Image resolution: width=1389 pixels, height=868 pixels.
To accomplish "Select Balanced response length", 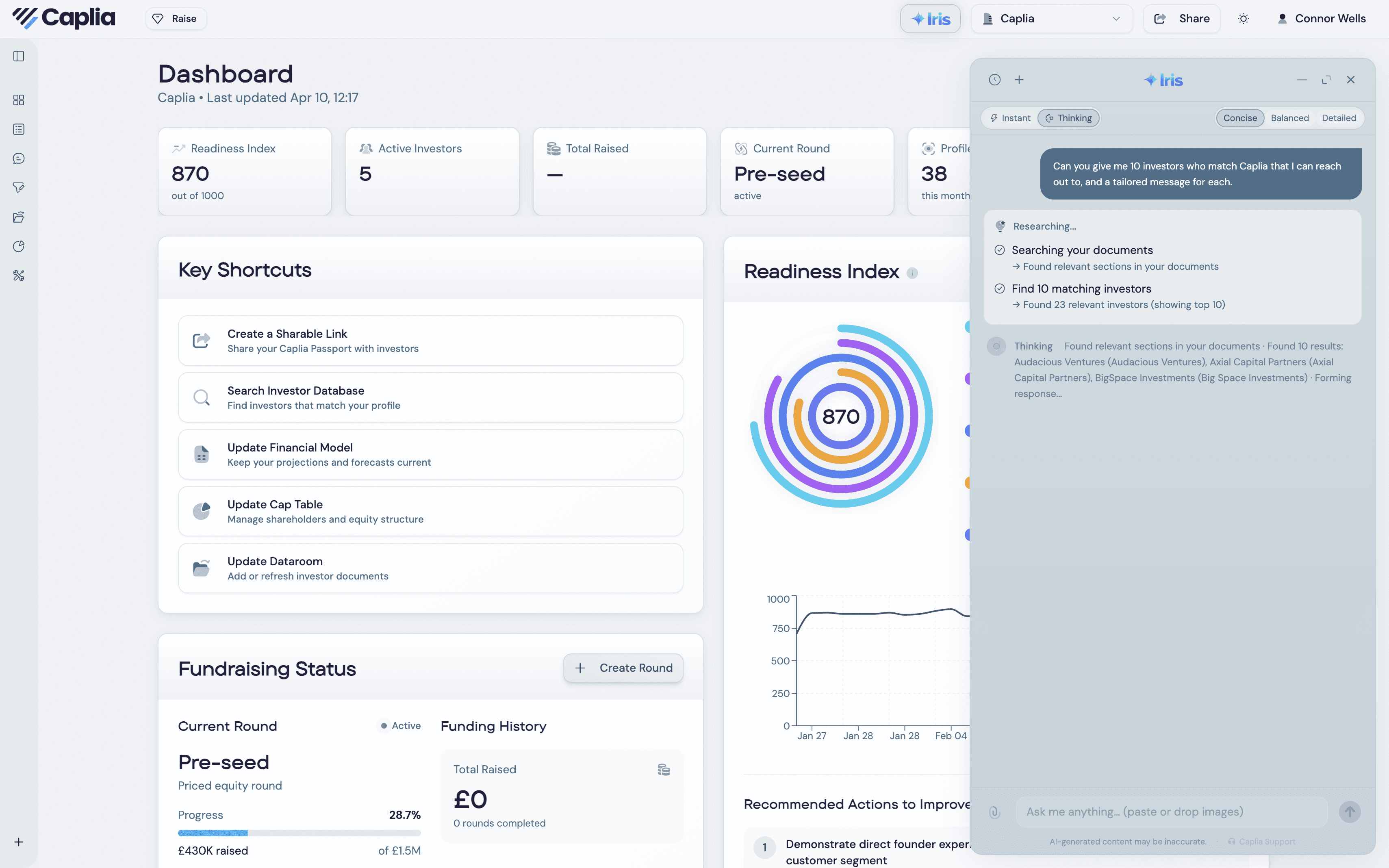I will [x=1290, y=118].
